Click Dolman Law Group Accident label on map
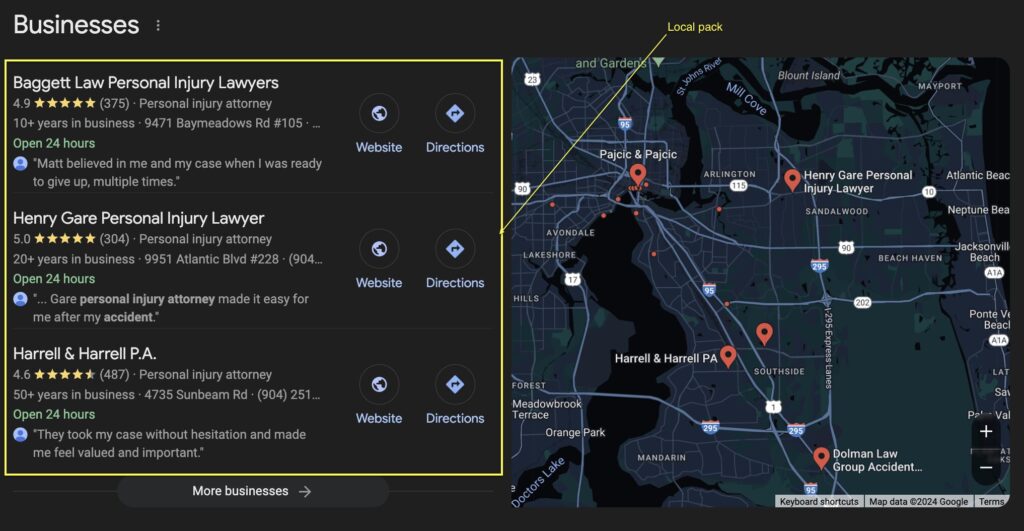Image resolution: width=1024 pixels, height=531 pixels. (x=877, y=460)
